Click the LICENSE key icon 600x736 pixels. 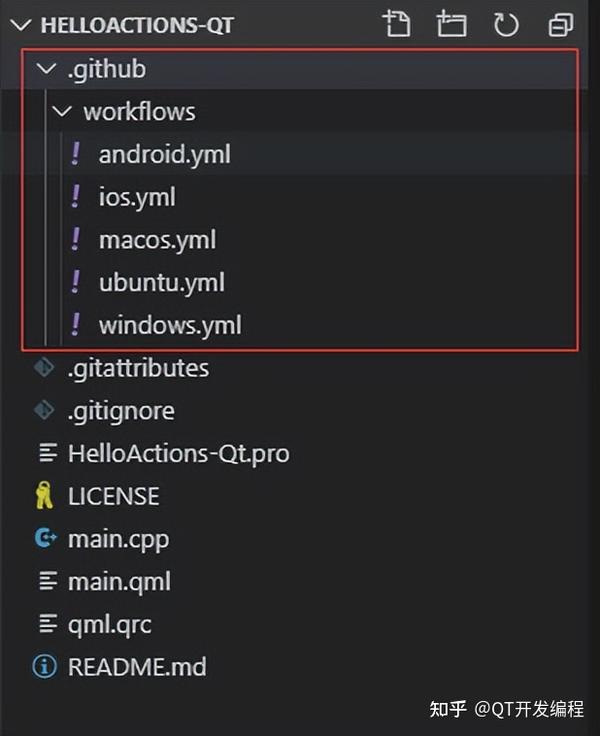(44, 496)
